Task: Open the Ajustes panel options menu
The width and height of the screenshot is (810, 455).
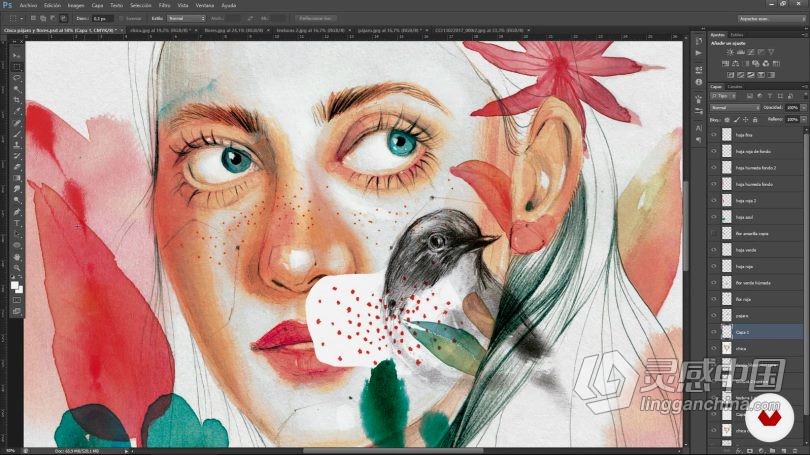Action: coord(804,35)
